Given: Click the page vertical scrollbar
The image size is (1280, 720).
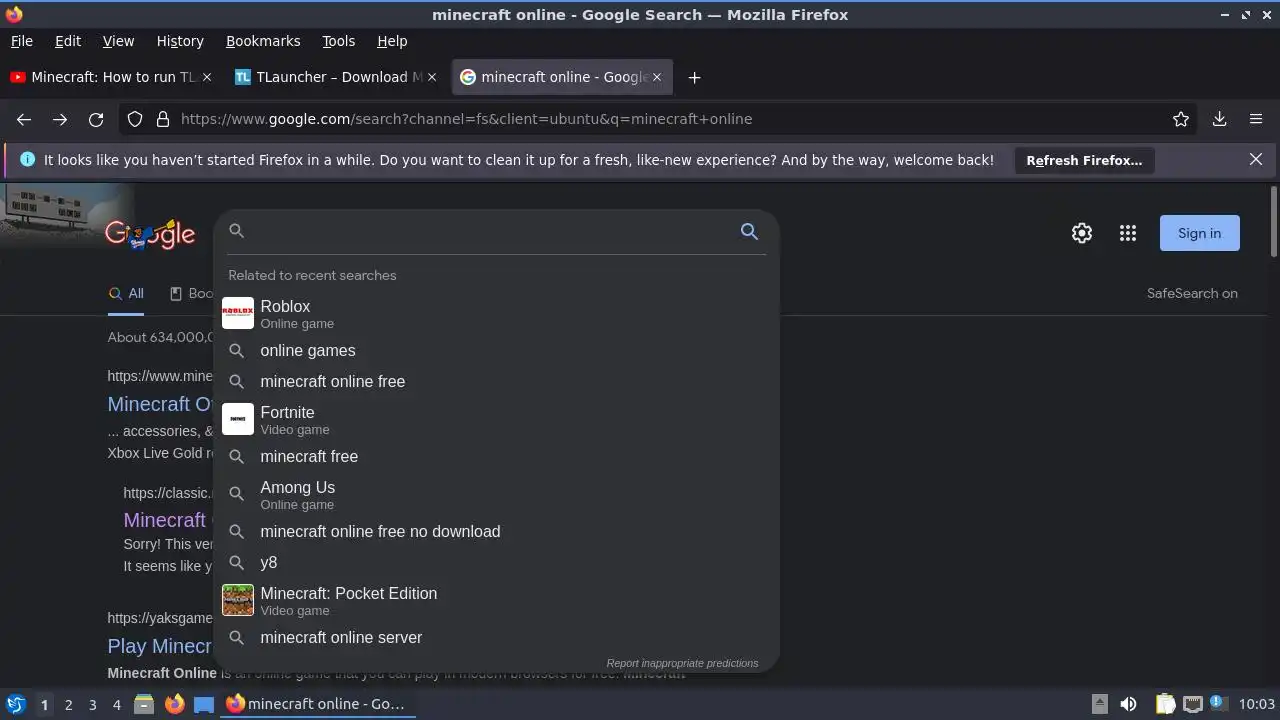Looking at the screenshot, I should 1273,220.
